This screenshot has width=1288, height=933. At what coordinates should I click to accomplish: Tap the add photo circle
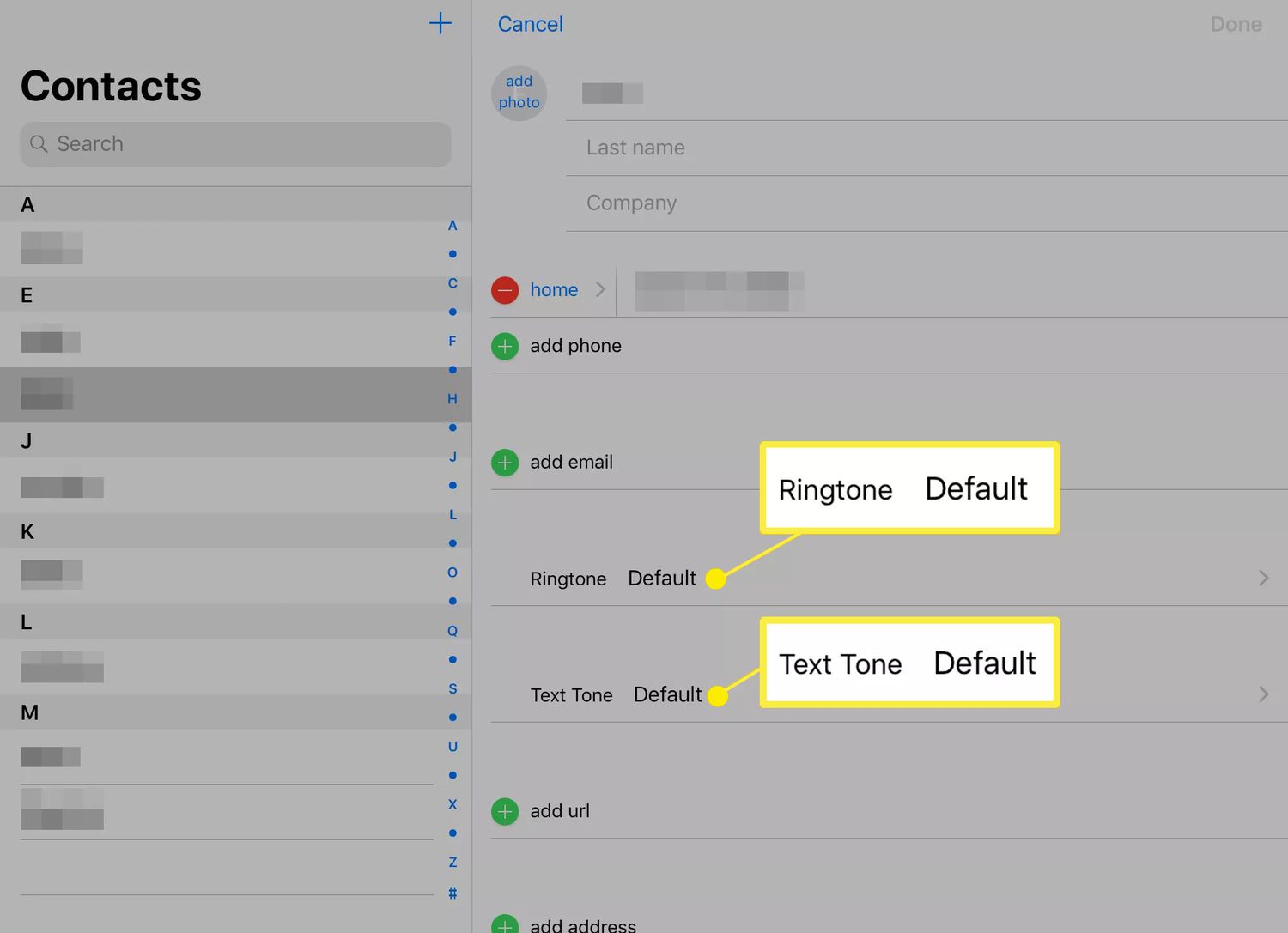point(519,93)
